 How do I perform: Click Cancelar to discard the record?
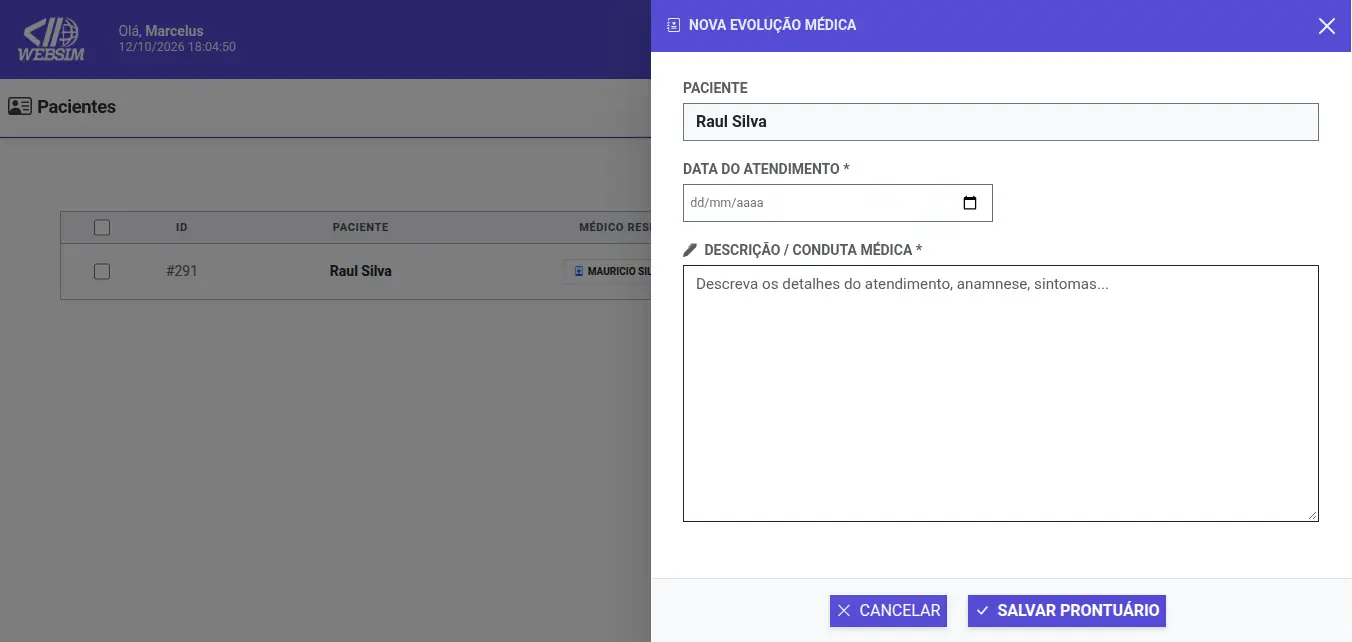point(888,611)
